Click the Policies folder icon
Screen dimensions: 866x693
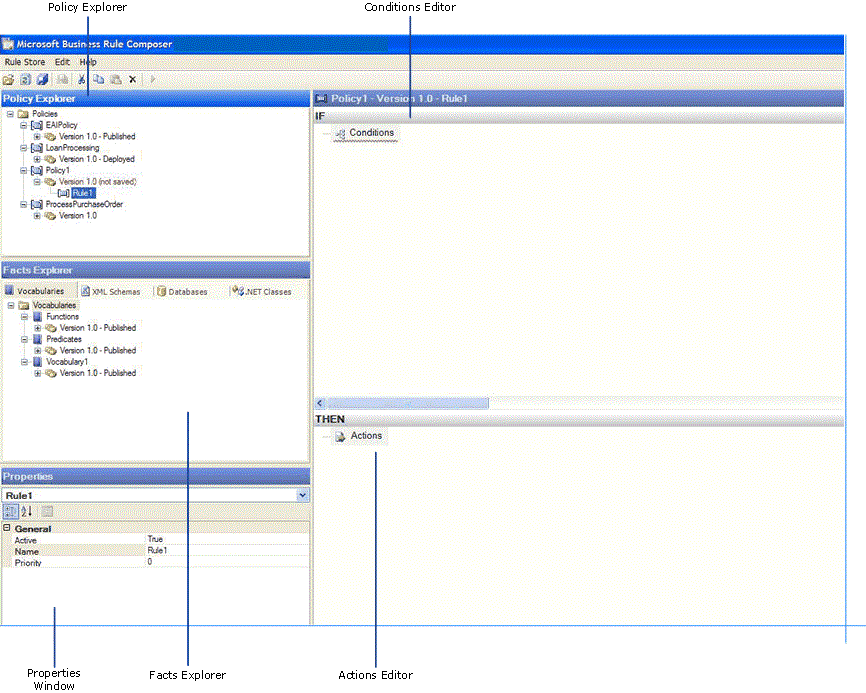click(x=23, y=114)
